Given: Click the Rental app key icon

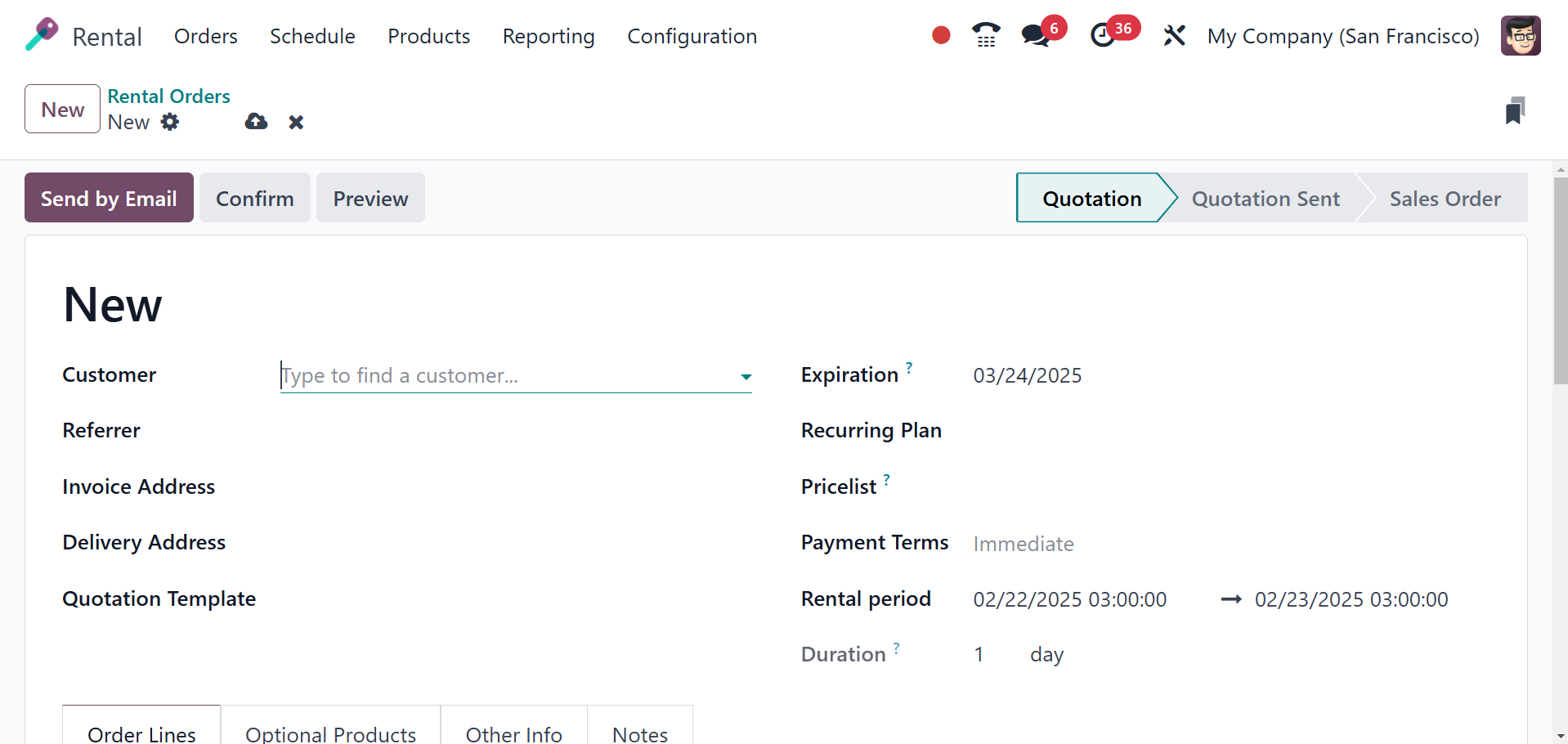Looking at the screenshot, I should (42, 34).
